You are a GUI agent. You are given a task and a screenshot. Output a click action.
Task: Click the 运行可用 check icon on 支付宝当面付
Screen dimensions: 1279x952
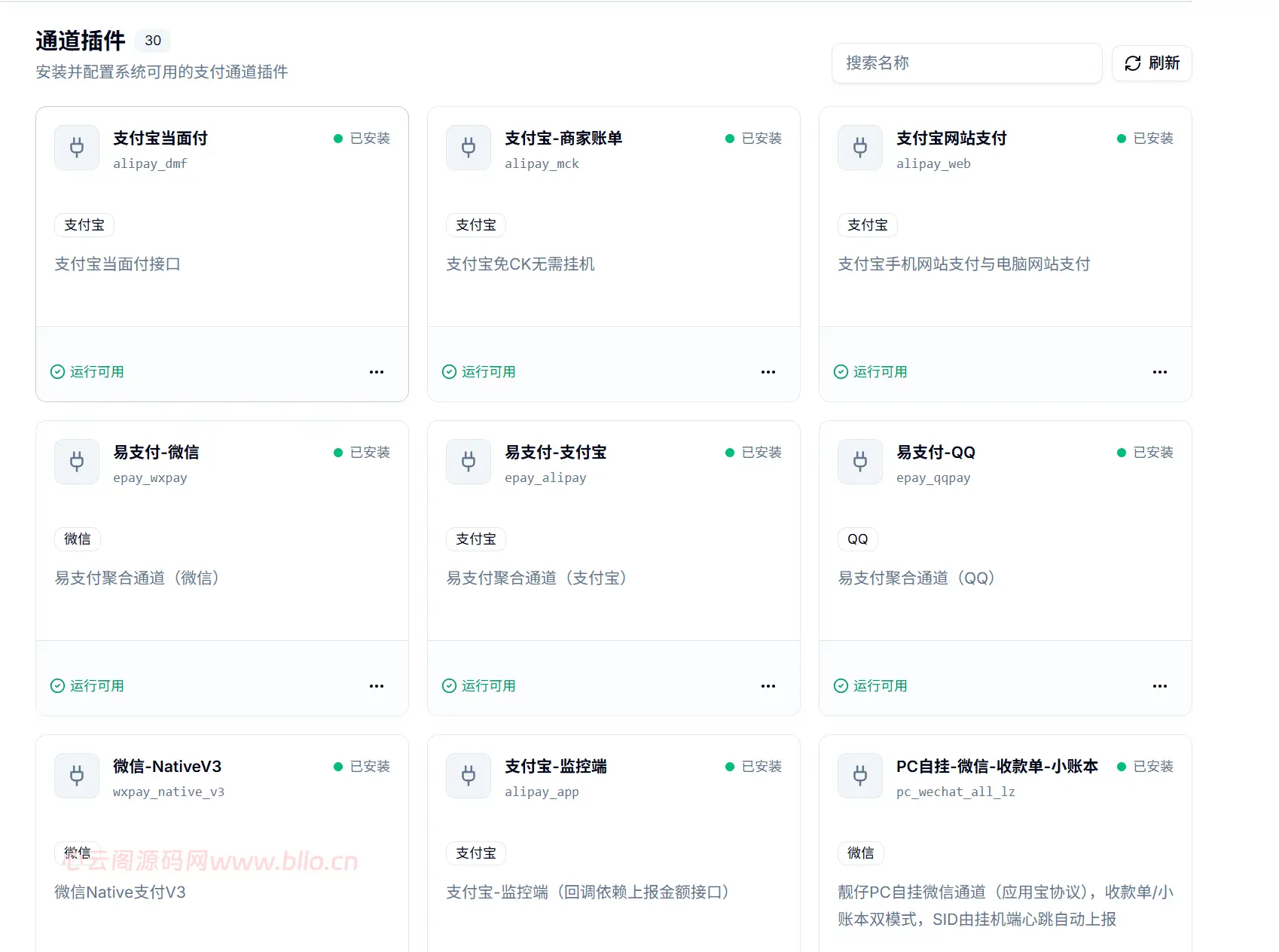pos(57,371)
